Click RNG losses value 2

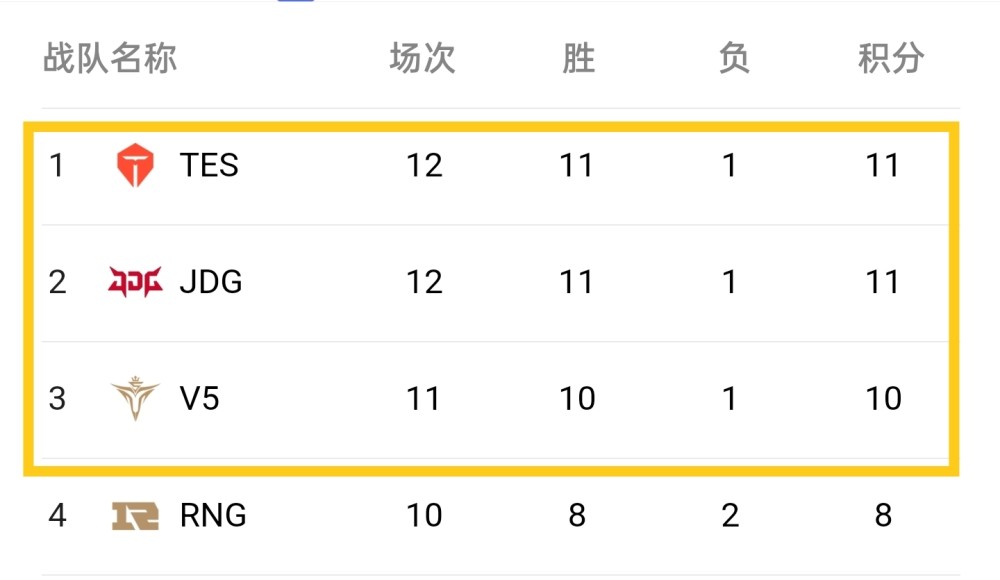click(x=731, y=516)
